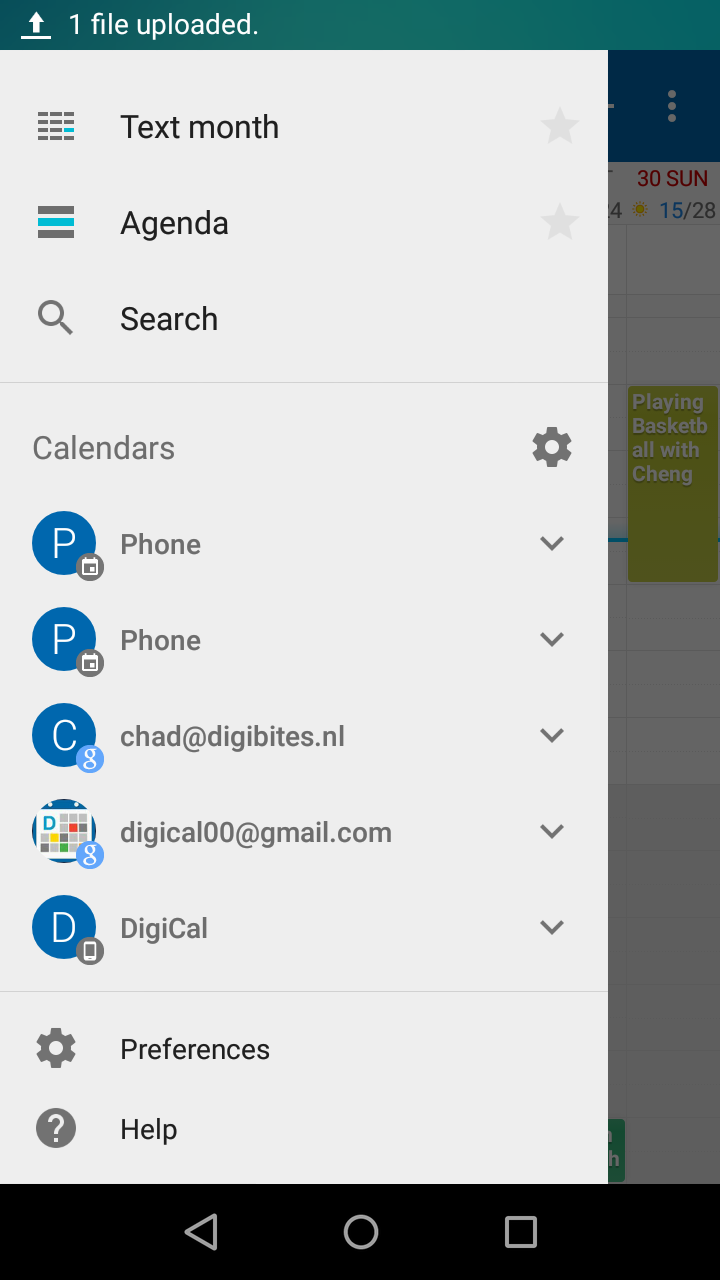720x1280 pixels.
Task: Toggle favorite star for Agenda
Action: pyautogui.click(x=559, y=222)
